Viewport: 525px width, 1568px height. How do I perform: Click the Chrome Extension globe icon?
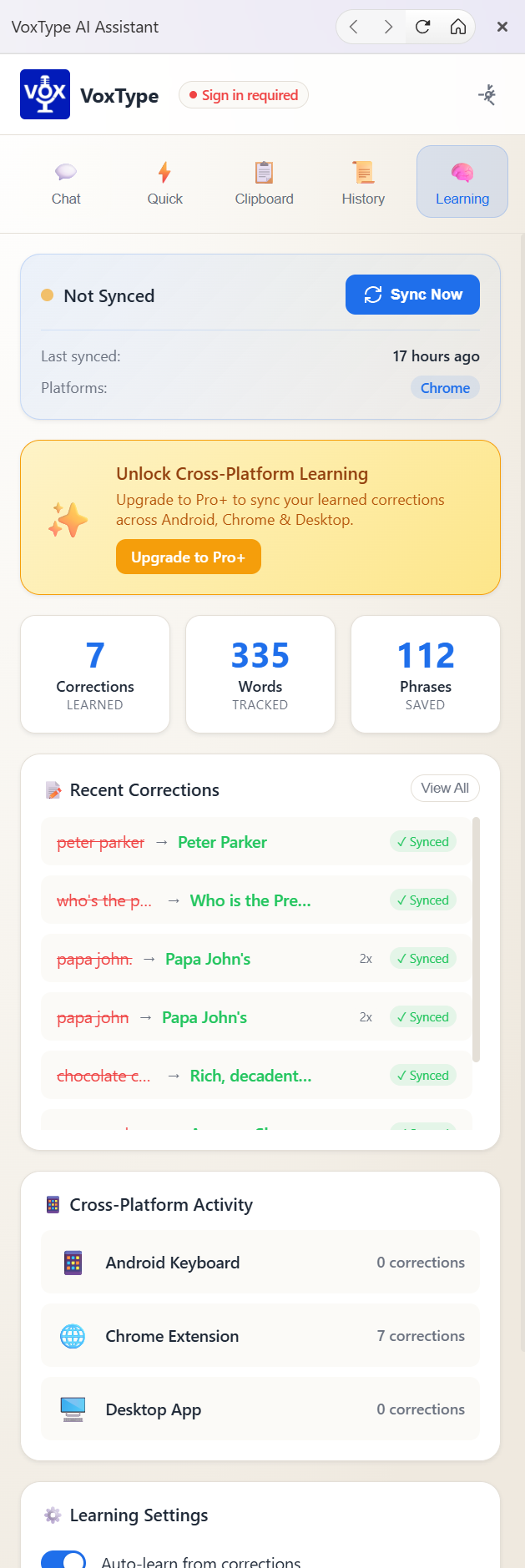[x=73, y=1336]
